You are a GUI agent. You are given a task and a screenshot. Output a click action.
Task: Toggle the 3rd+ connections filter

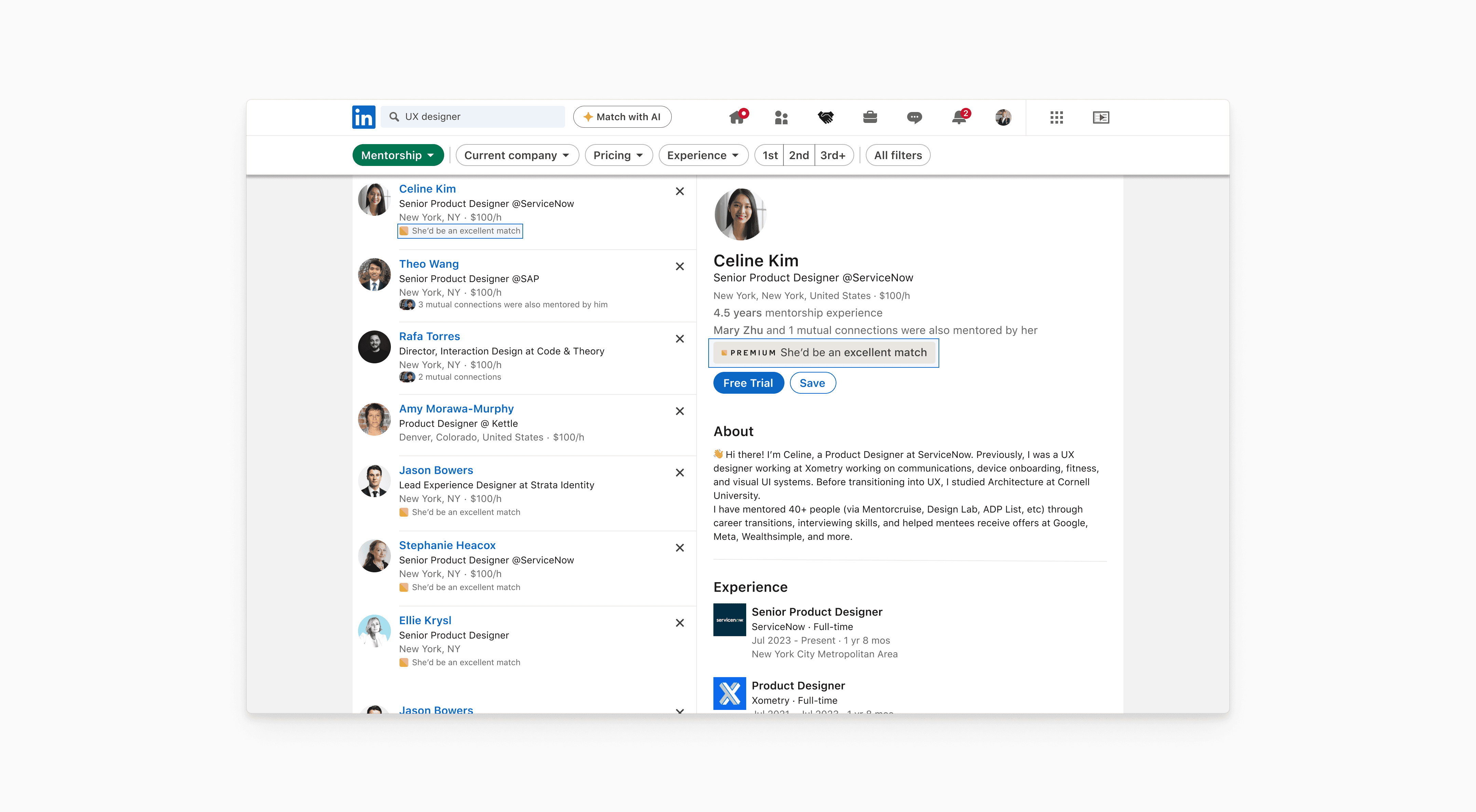coord(833,155)
